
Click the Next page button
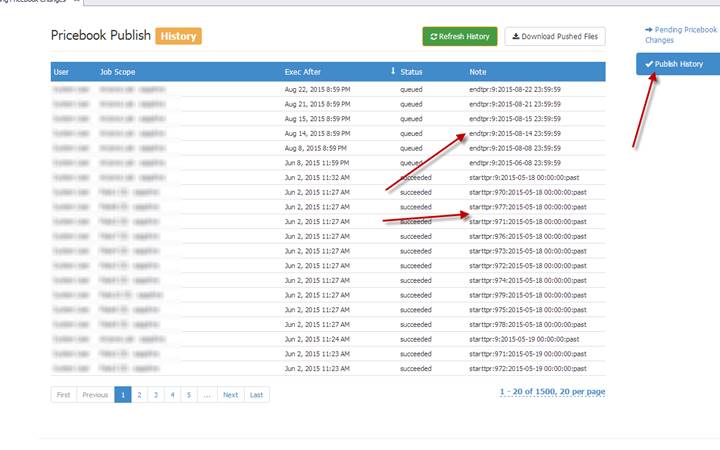point(230,395)
